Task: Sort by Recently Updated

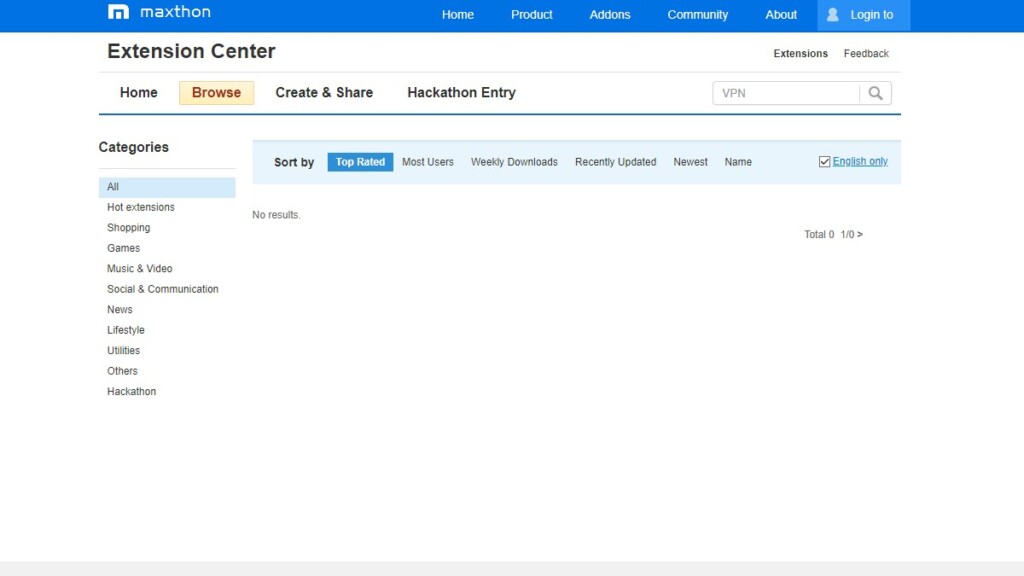Action: (x=615, y=162)
